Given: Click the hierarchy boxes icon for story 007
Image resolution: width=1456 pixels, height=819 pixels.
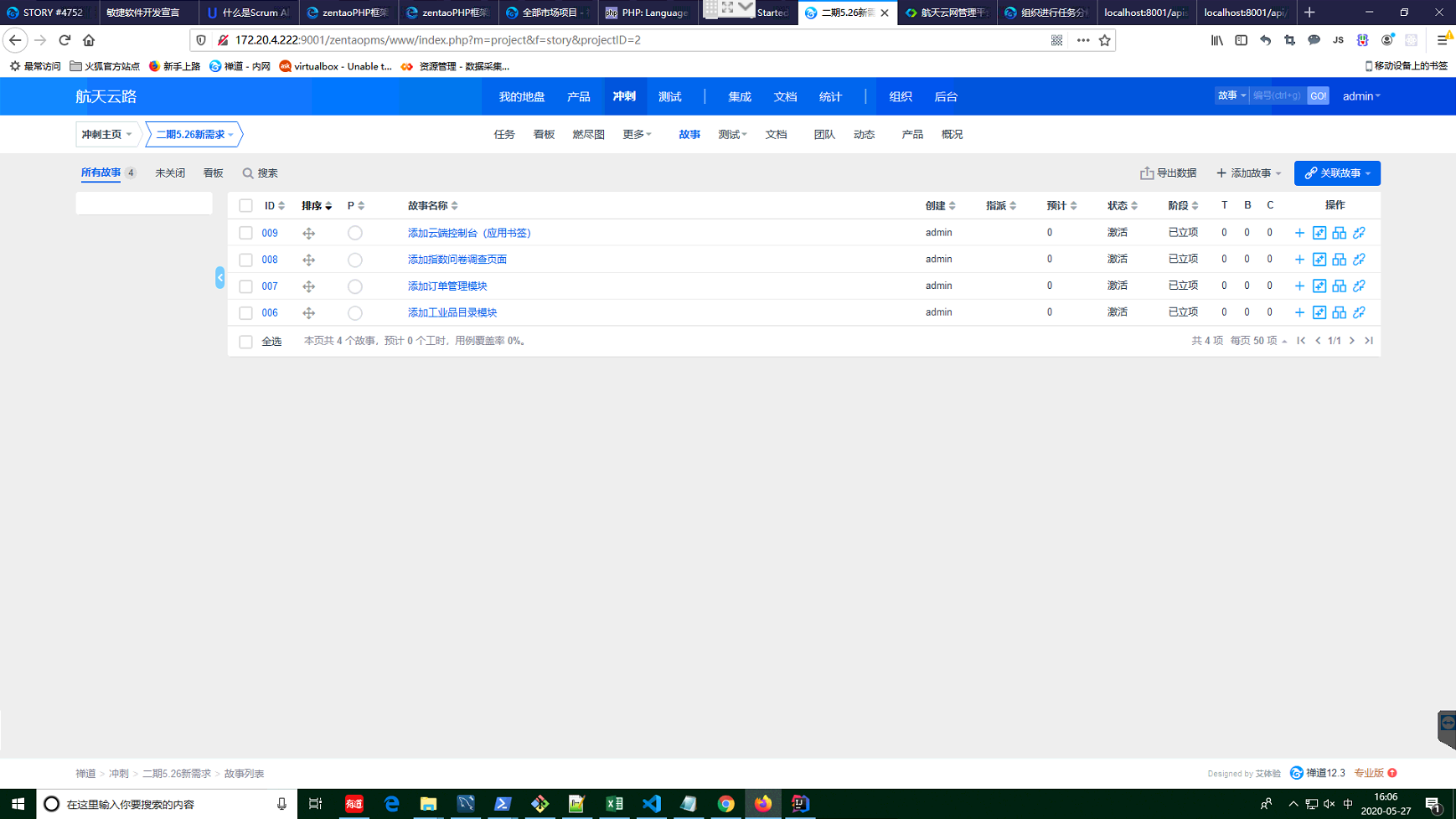Looking at the screenshot, I should pos(1340,286).
